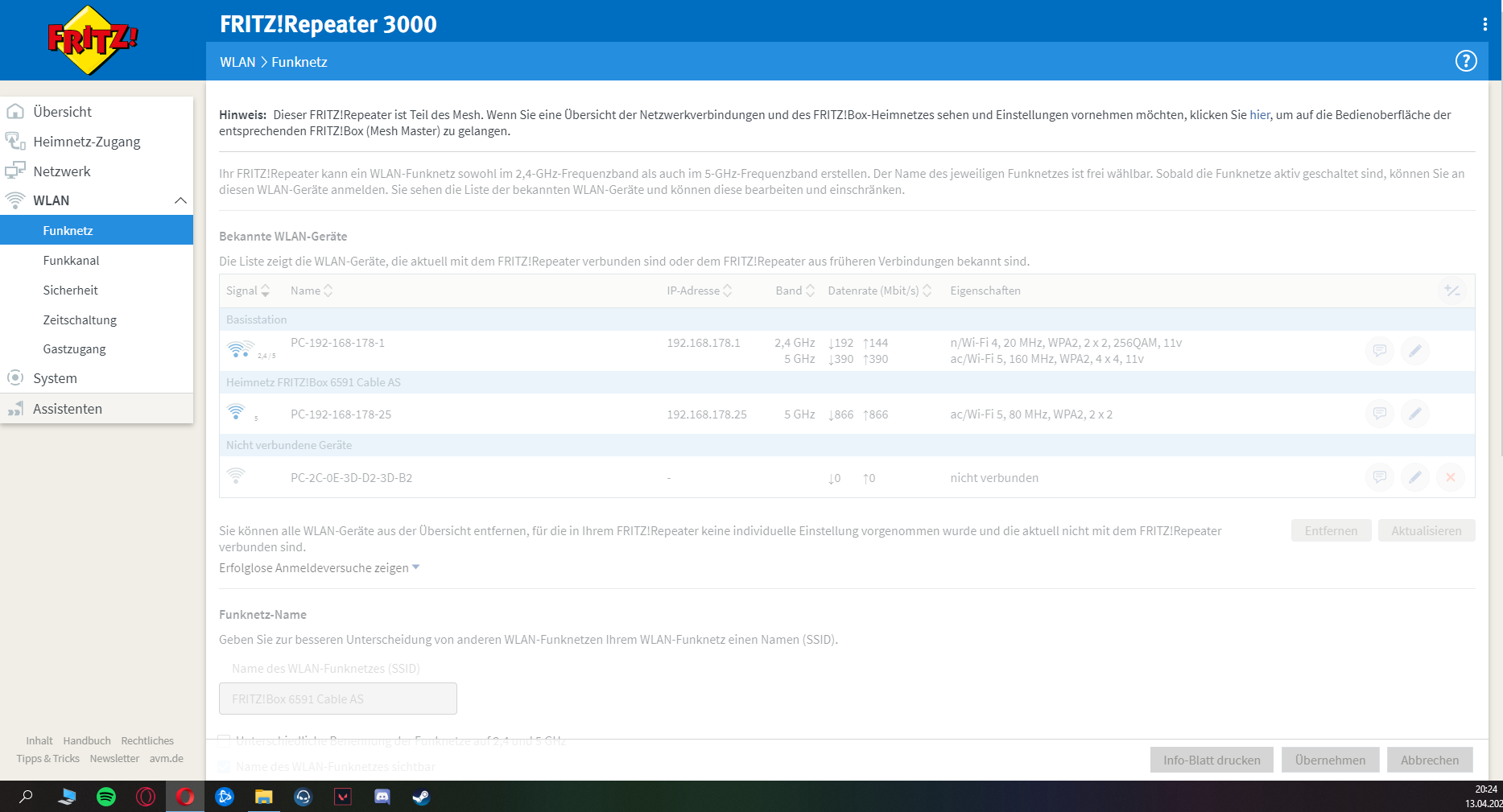Open the Tipps & Tricks footer link
Screen dimensions: 1503x812
point(48,759)
